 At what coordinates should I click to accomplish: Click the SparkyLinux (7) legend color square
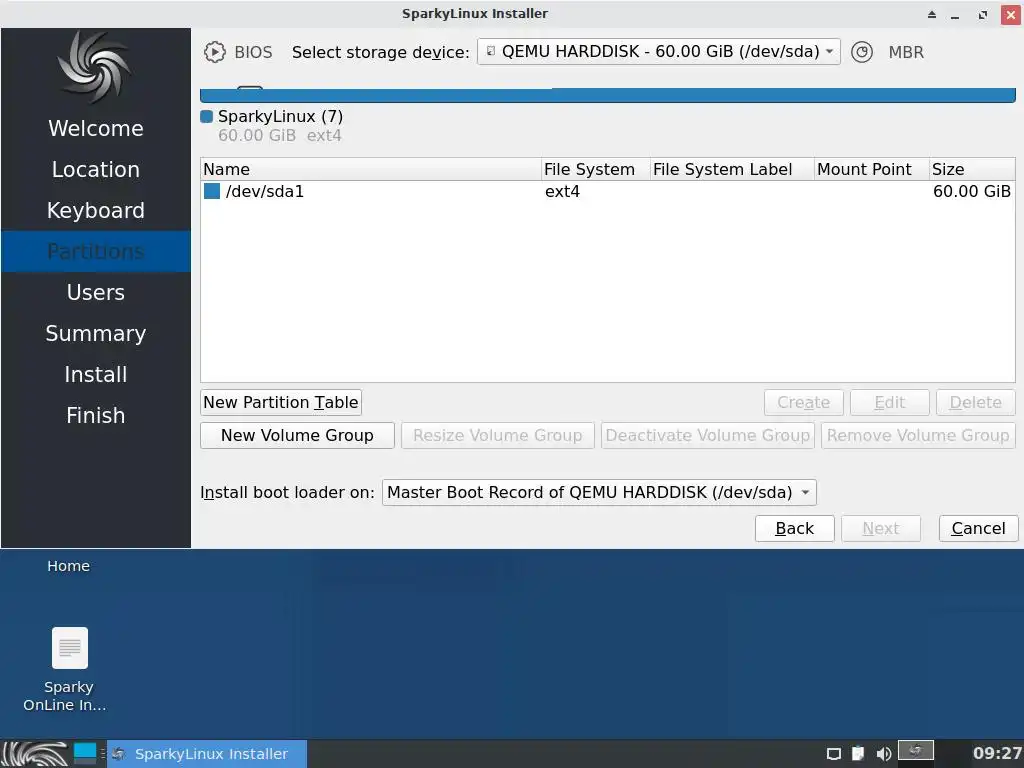[x=206, y=117]
